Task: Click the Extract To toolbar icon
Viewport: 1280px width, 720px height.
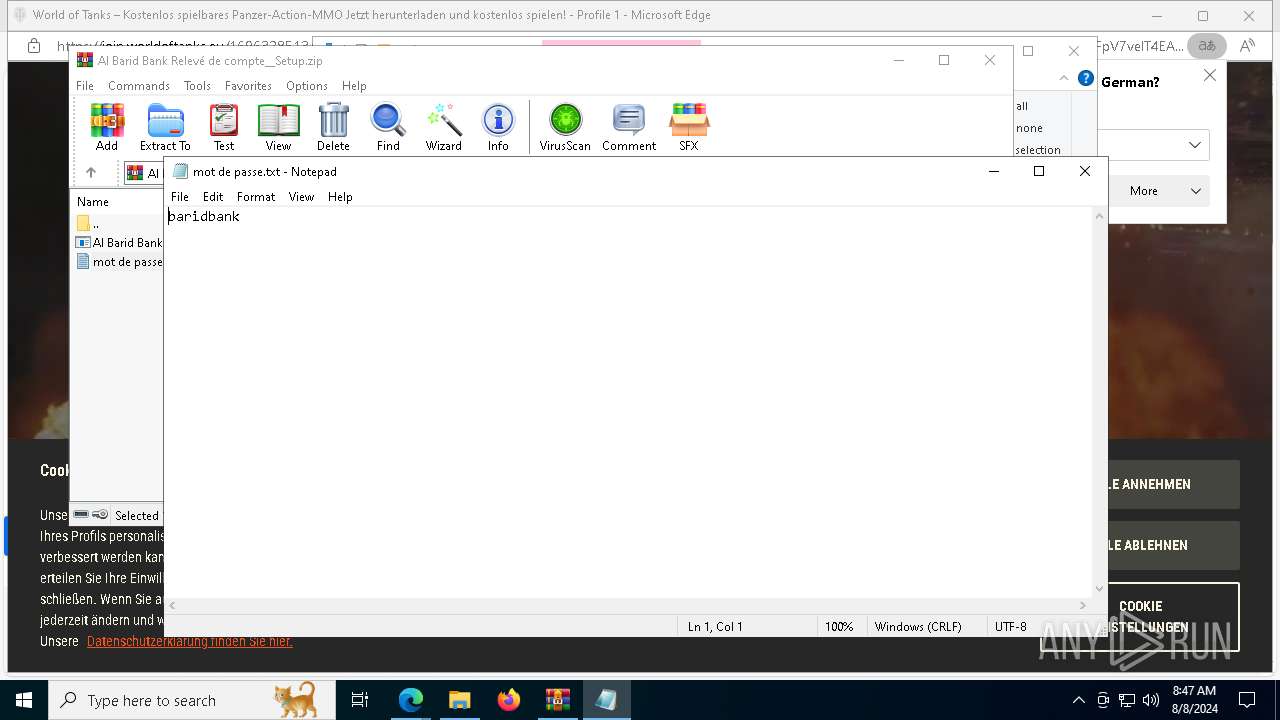Action: (x=165, y=127)
